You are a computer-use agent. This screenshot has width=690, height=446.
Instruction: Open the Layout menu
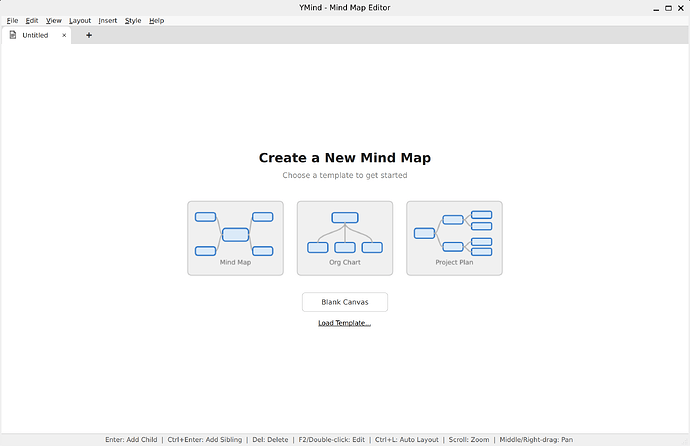click(80, 20)
